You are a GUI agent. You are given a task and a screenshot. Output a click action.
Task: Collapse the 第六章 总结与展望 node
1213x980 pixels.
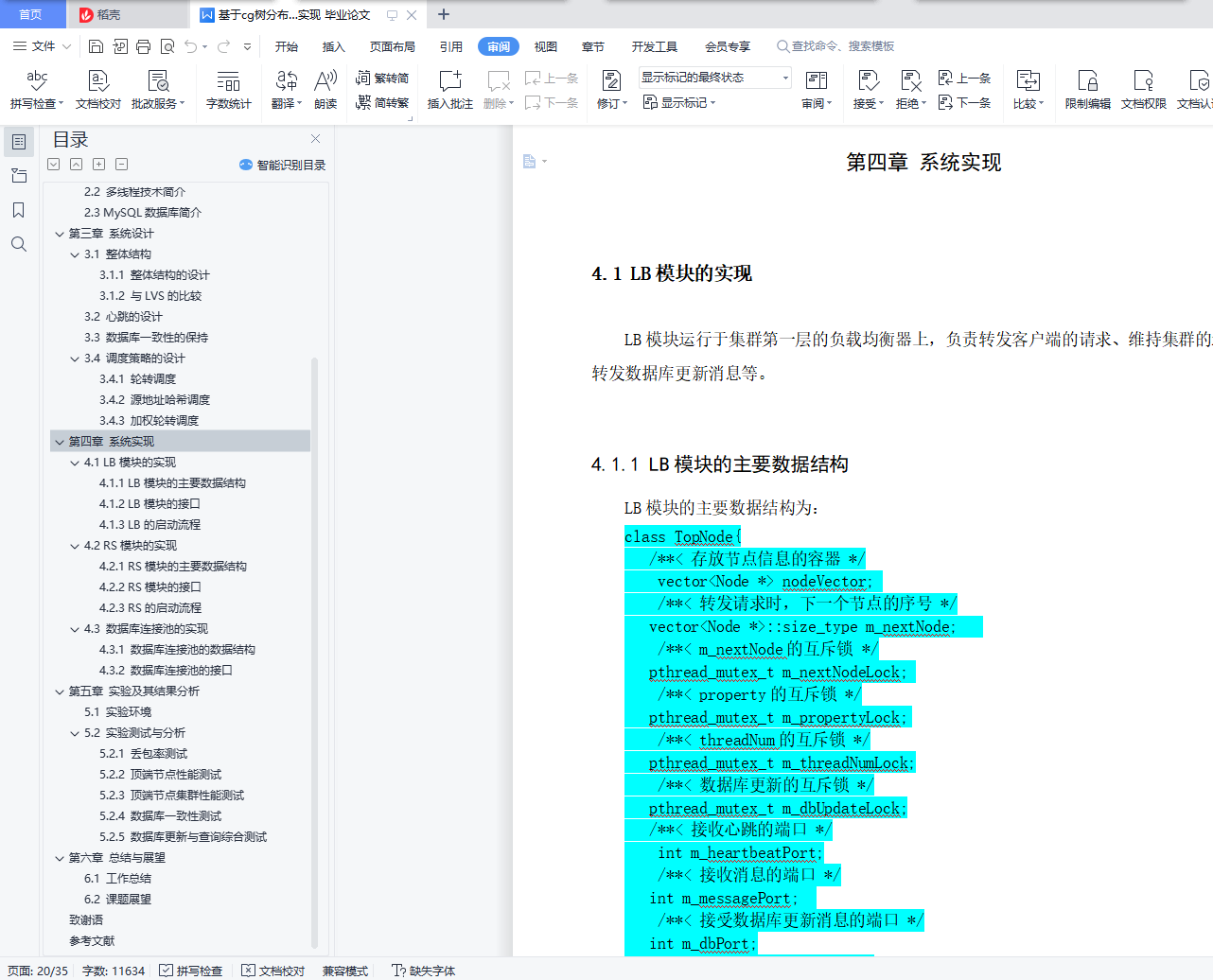(x=60, y=858)
